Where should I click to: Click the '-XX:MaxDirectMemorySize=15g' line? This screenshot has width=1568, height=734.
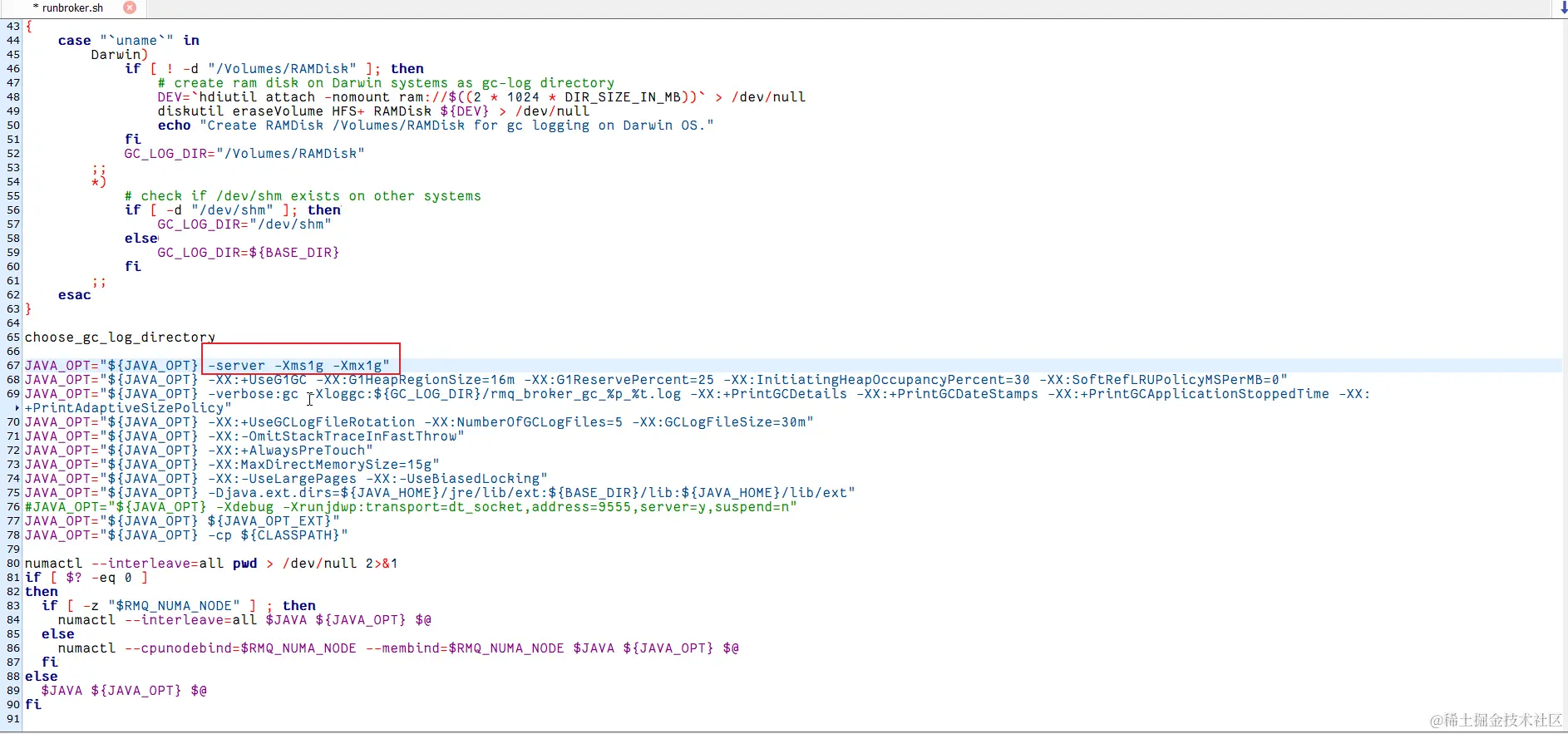coord(232,464)
